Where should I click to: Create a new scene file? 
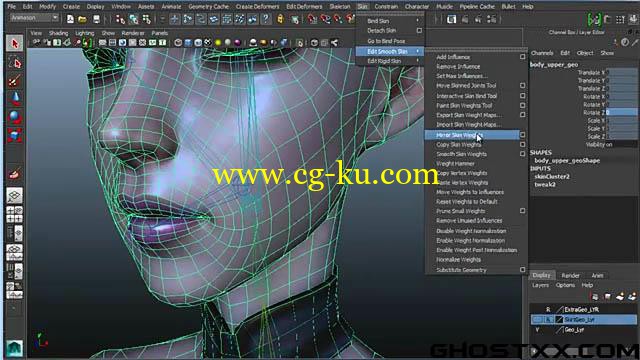(70, 19)
